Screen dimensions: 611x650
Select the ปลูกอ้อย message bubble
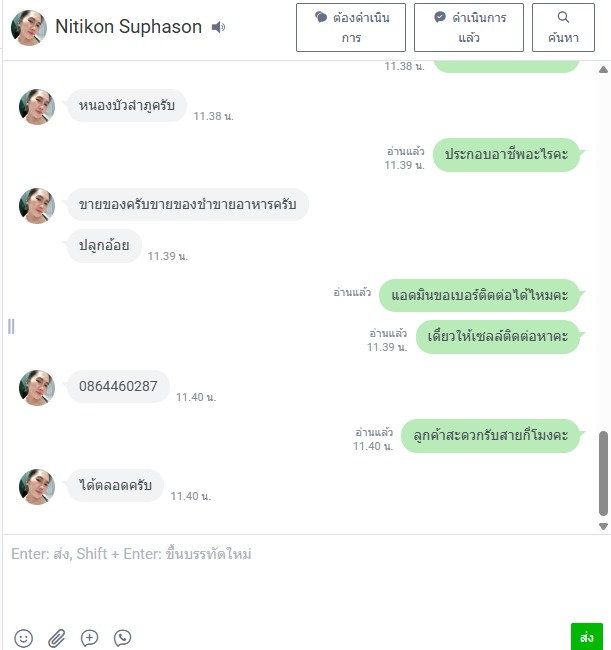click(104, 245)
